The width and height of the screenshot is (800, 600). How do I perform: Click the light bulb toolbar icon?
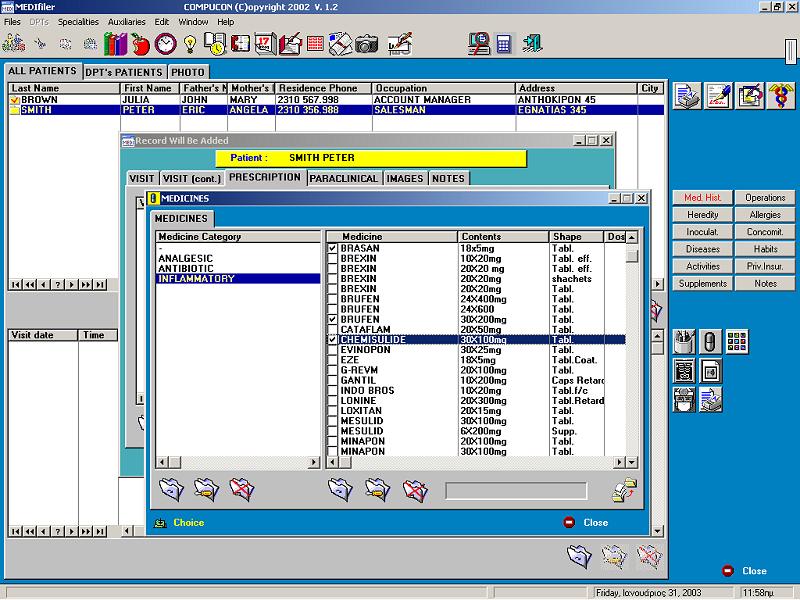click(190, 44)
